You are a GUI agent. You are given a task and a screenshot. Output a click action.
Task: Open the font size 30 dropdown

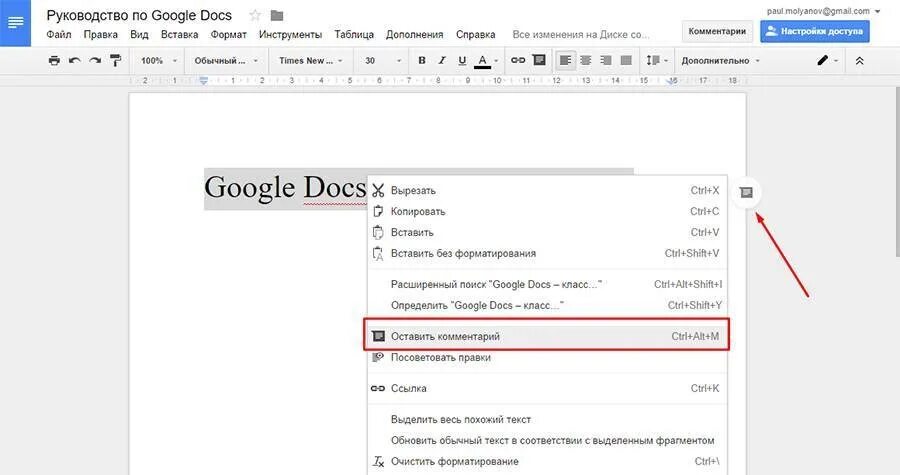[383, 60]
